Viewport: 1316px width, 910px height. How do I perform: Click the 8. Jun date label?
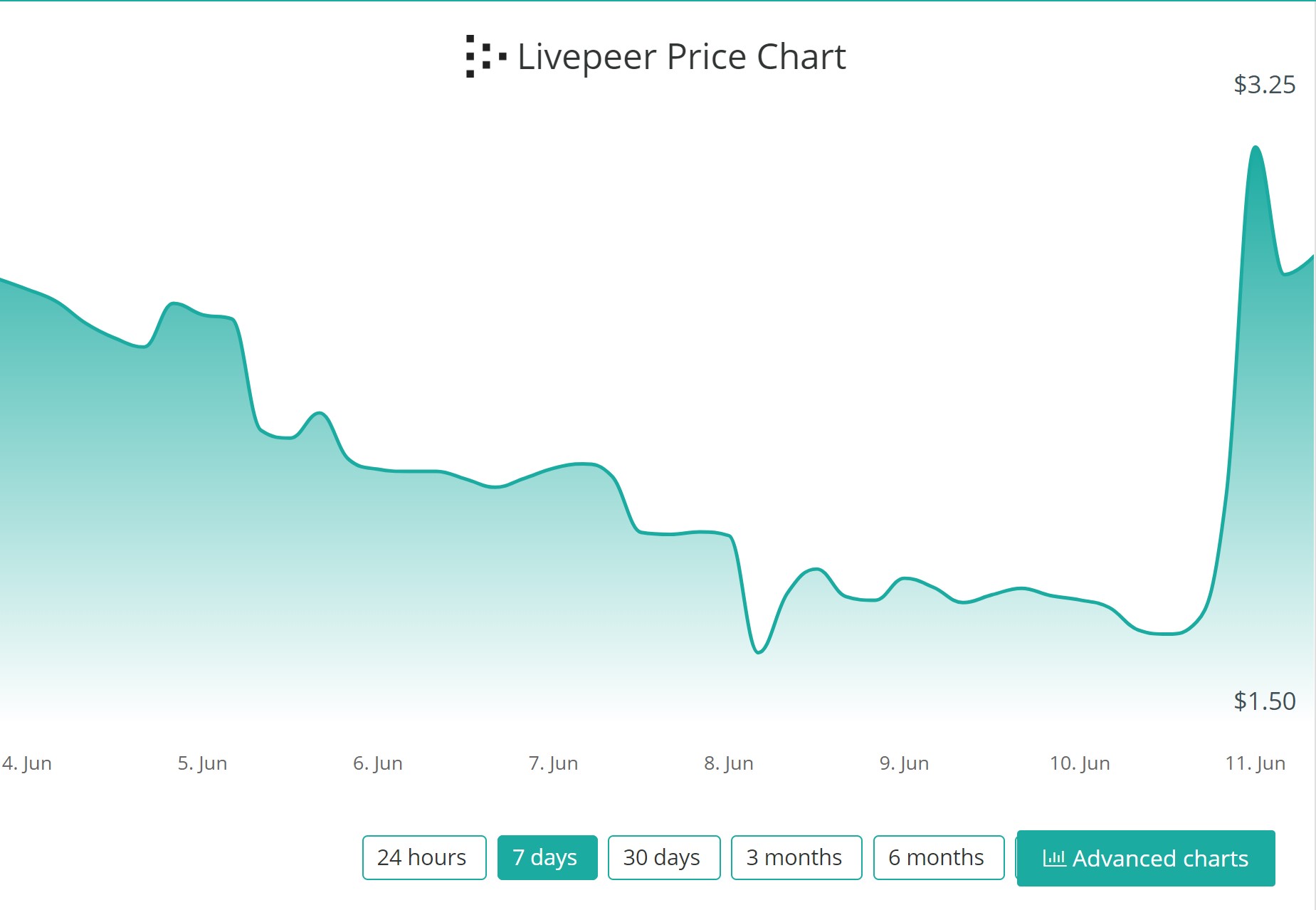point(729,763)
